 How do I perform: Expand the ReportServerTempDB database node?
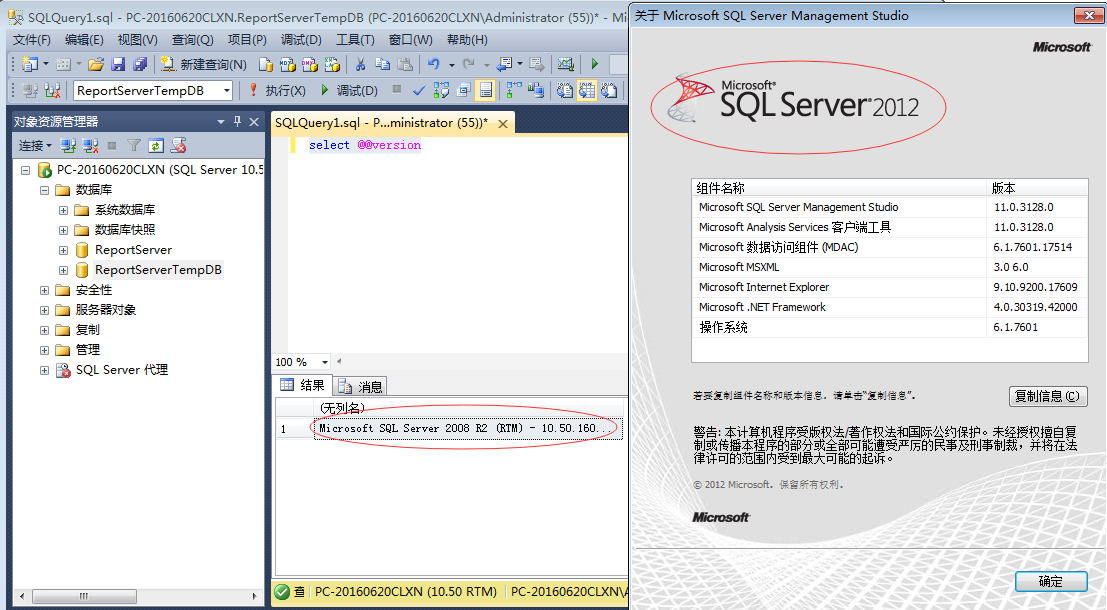click(x=64, y=270)
